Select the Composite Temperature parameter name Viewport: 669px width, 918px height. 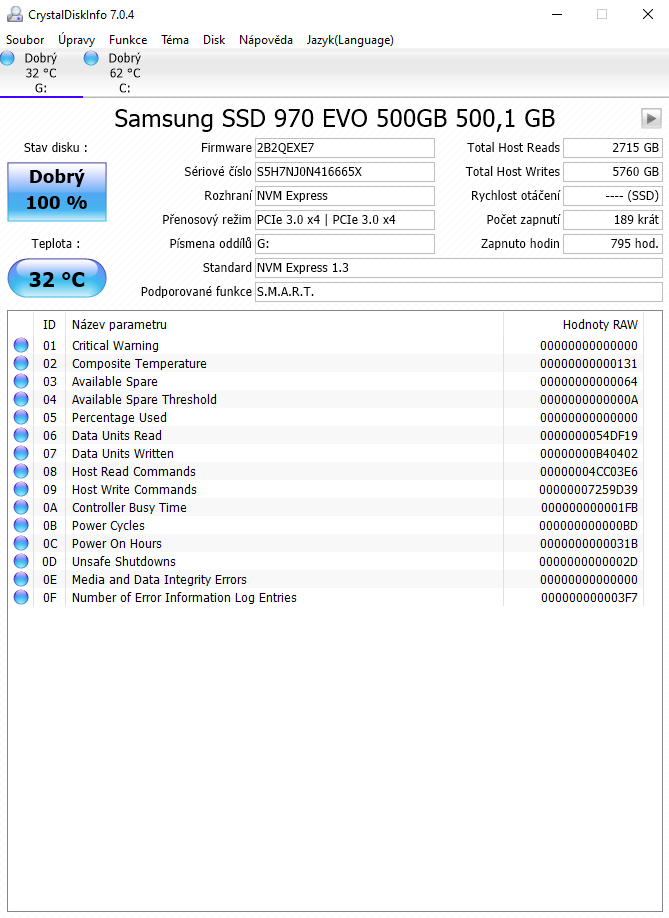[139, 364]
